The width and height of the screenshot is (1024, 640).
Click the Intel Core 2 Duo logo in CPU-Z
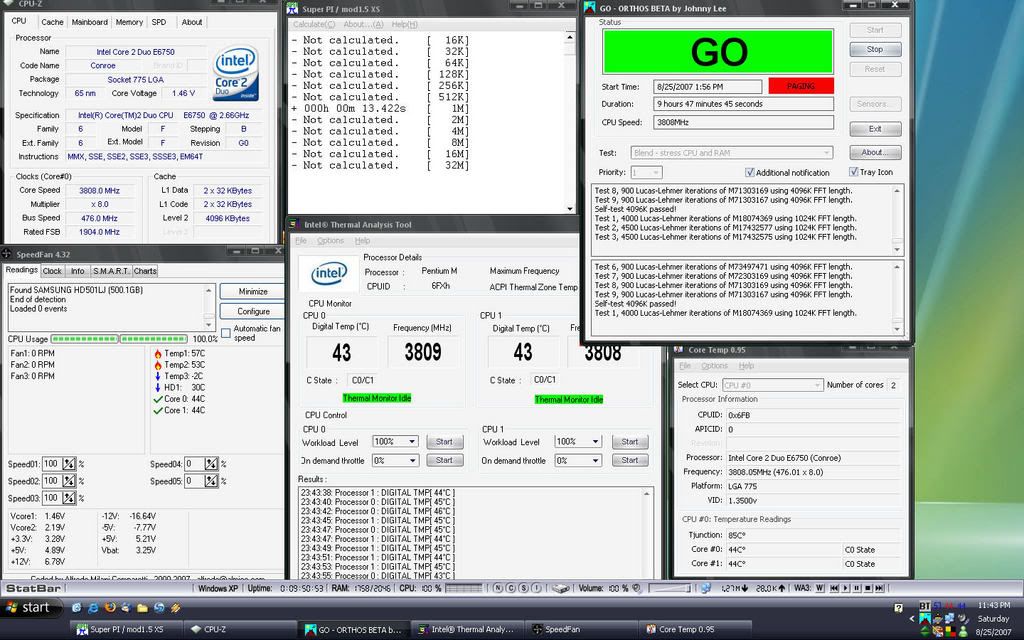(x=235, y=73)
